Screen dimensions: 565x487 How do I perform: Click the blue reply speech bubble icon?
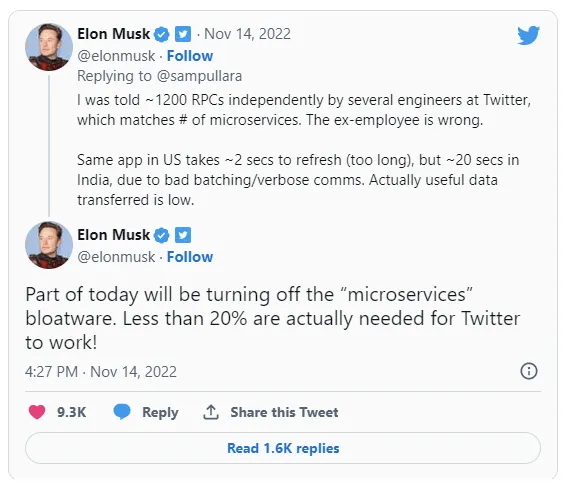coord(122,412)
